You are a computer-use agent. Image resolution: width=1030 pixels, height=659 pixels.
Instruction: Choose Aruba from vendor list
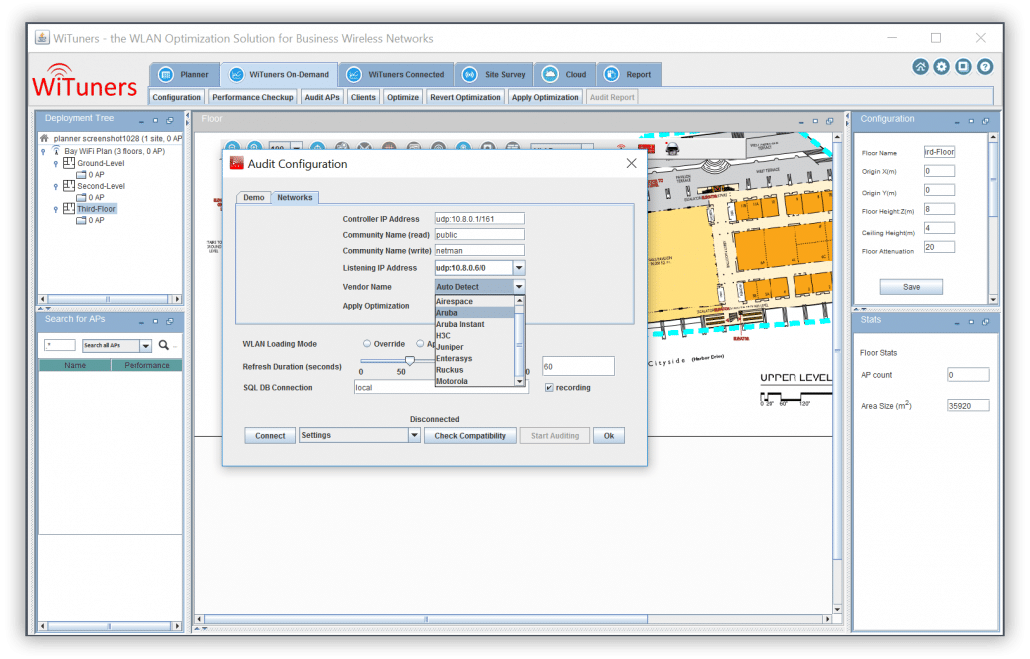click(474, 313)
